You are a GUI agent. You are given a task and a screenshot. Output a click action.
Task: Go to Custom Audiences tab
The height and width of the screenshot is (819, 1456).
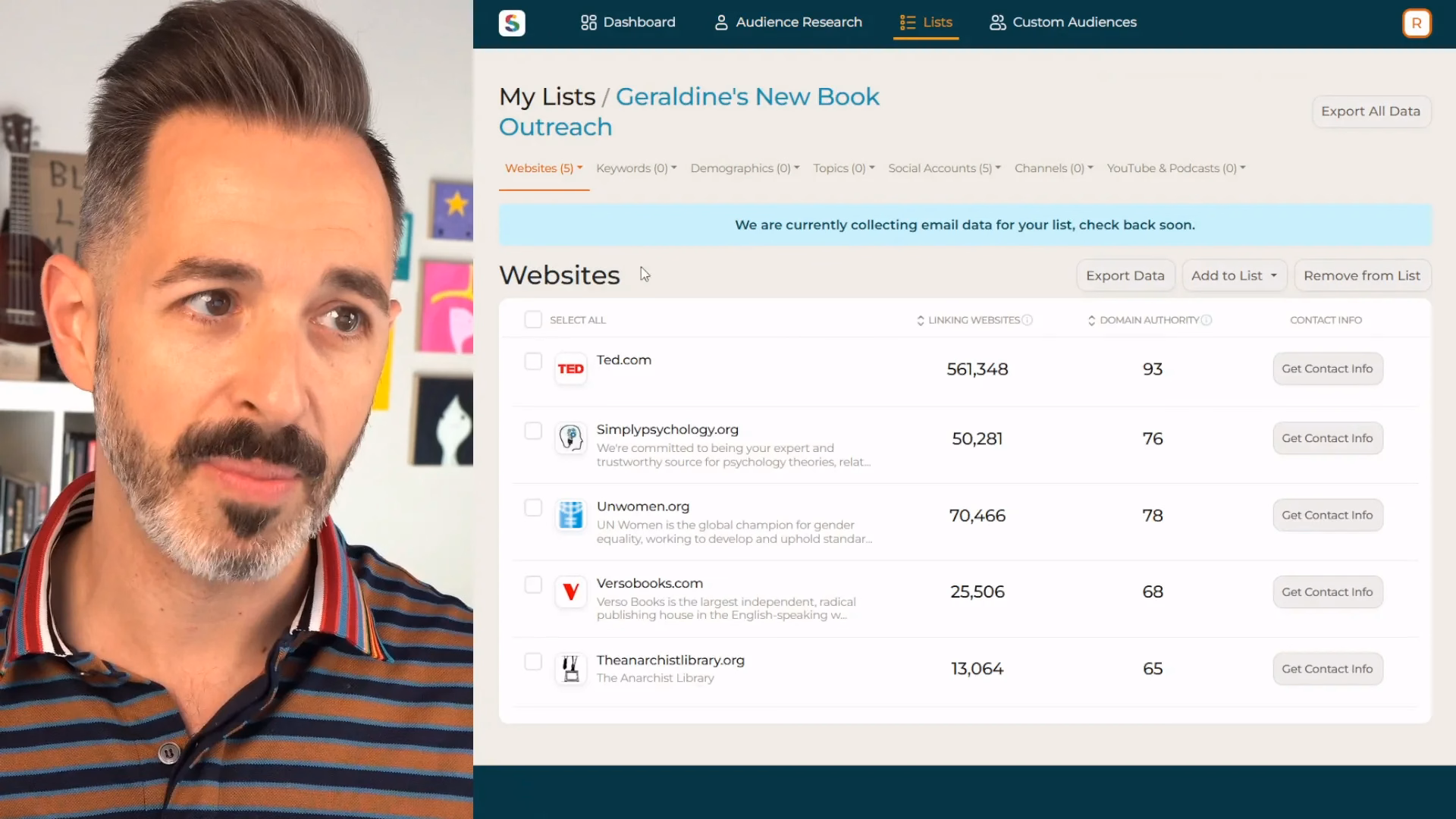click(1062, 22)
